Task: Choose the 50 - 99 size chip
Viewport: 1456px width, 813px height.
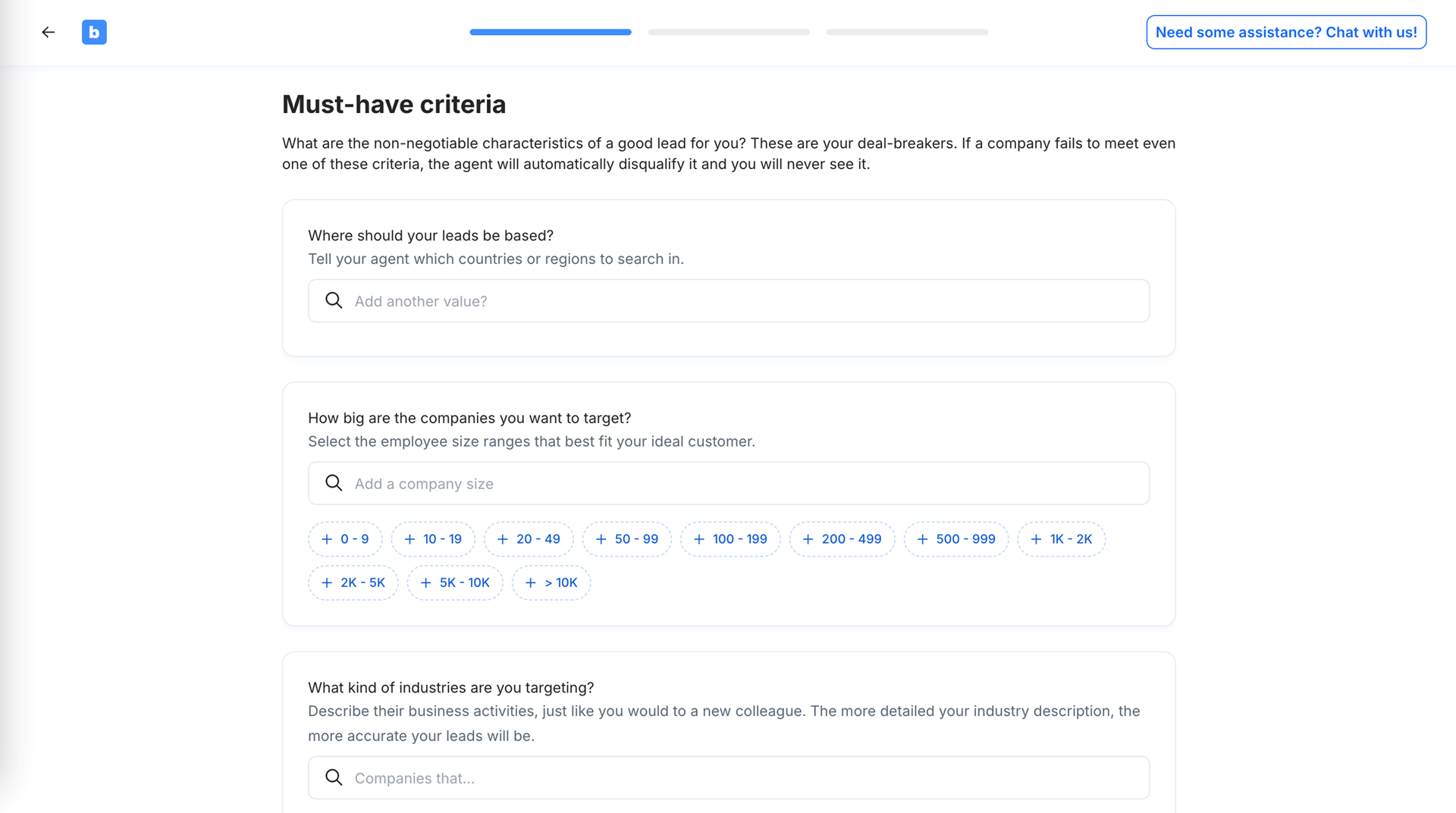Action: [x=626, y=539]
